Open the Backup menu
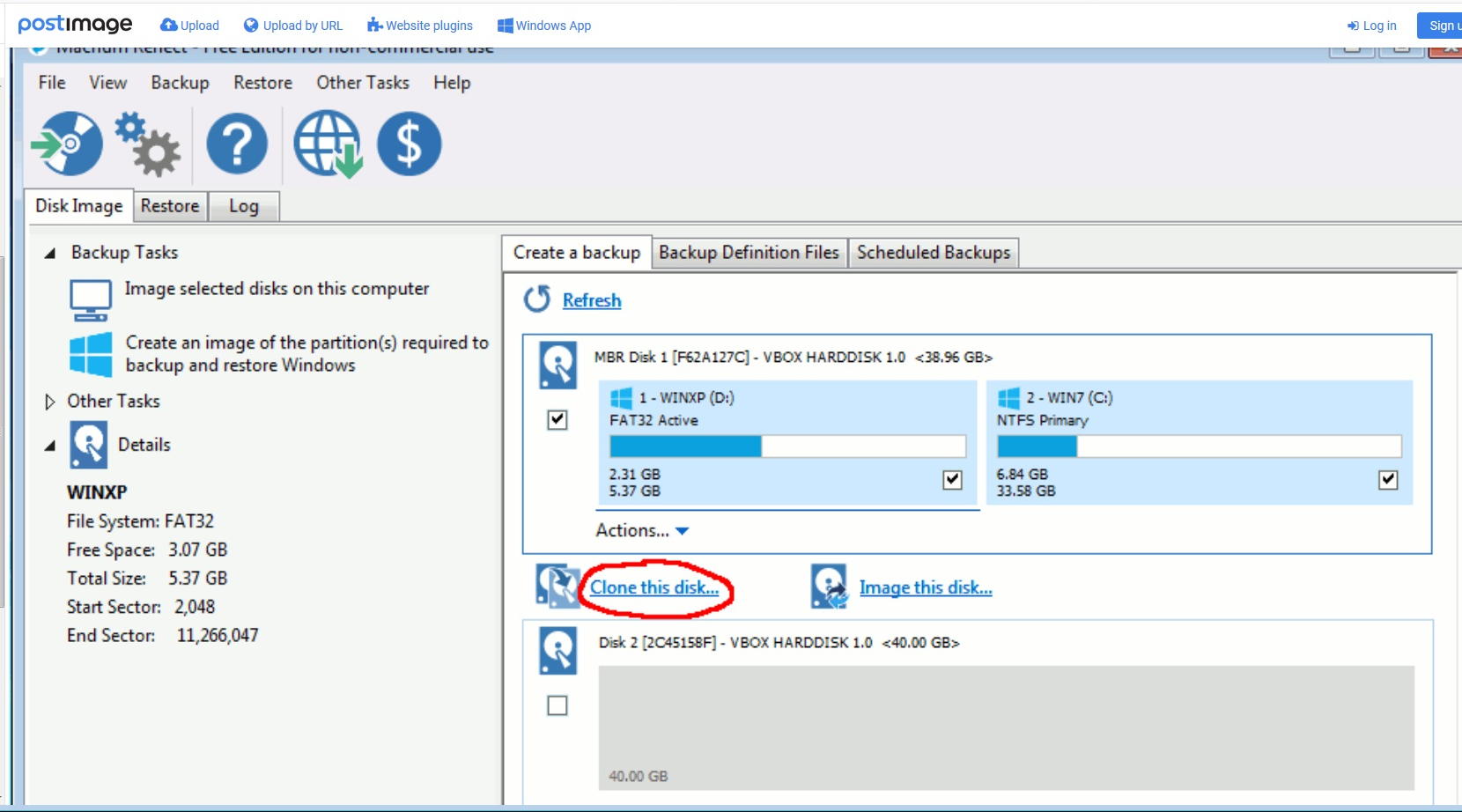The height and width of the screenshot is (812, 1462). 180,83
